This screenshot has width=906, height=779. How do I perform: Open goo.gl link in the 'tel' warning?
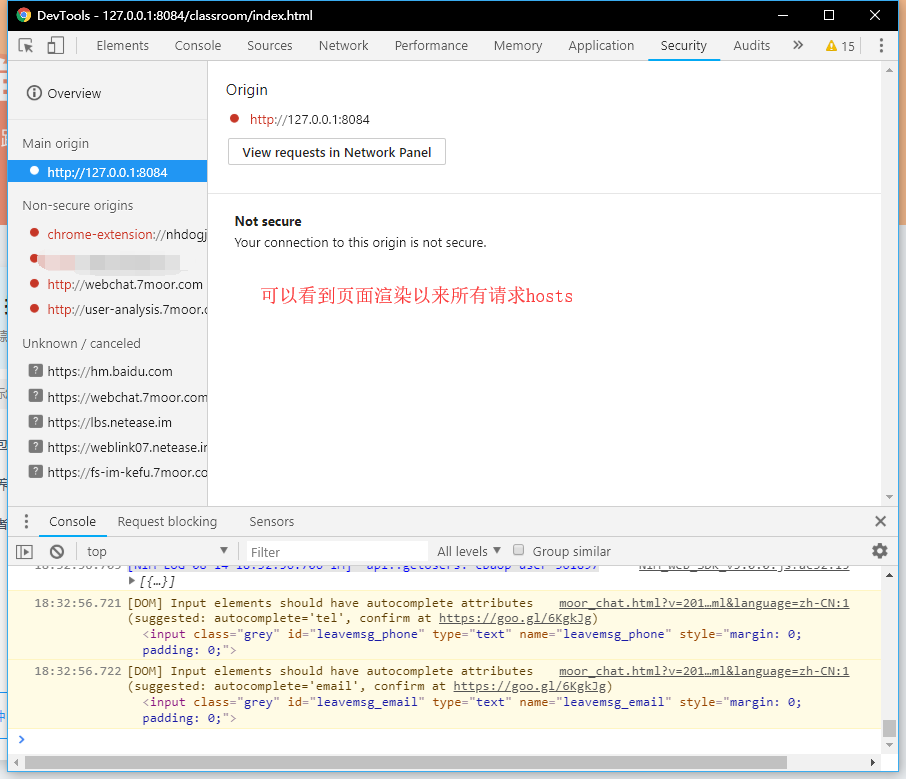tap(515, 618)
